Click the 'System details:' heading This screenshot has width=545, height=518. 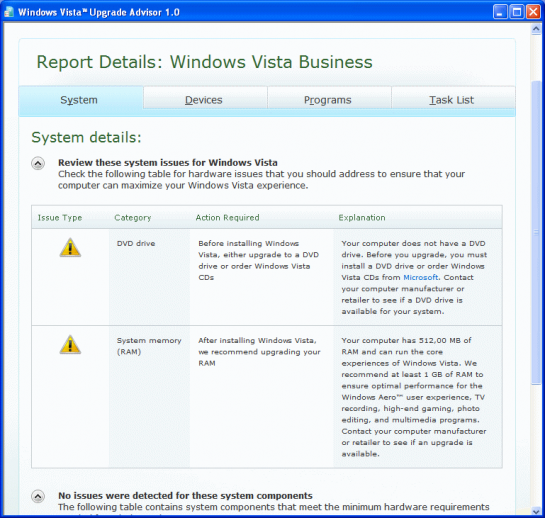[x=87, y=137]
